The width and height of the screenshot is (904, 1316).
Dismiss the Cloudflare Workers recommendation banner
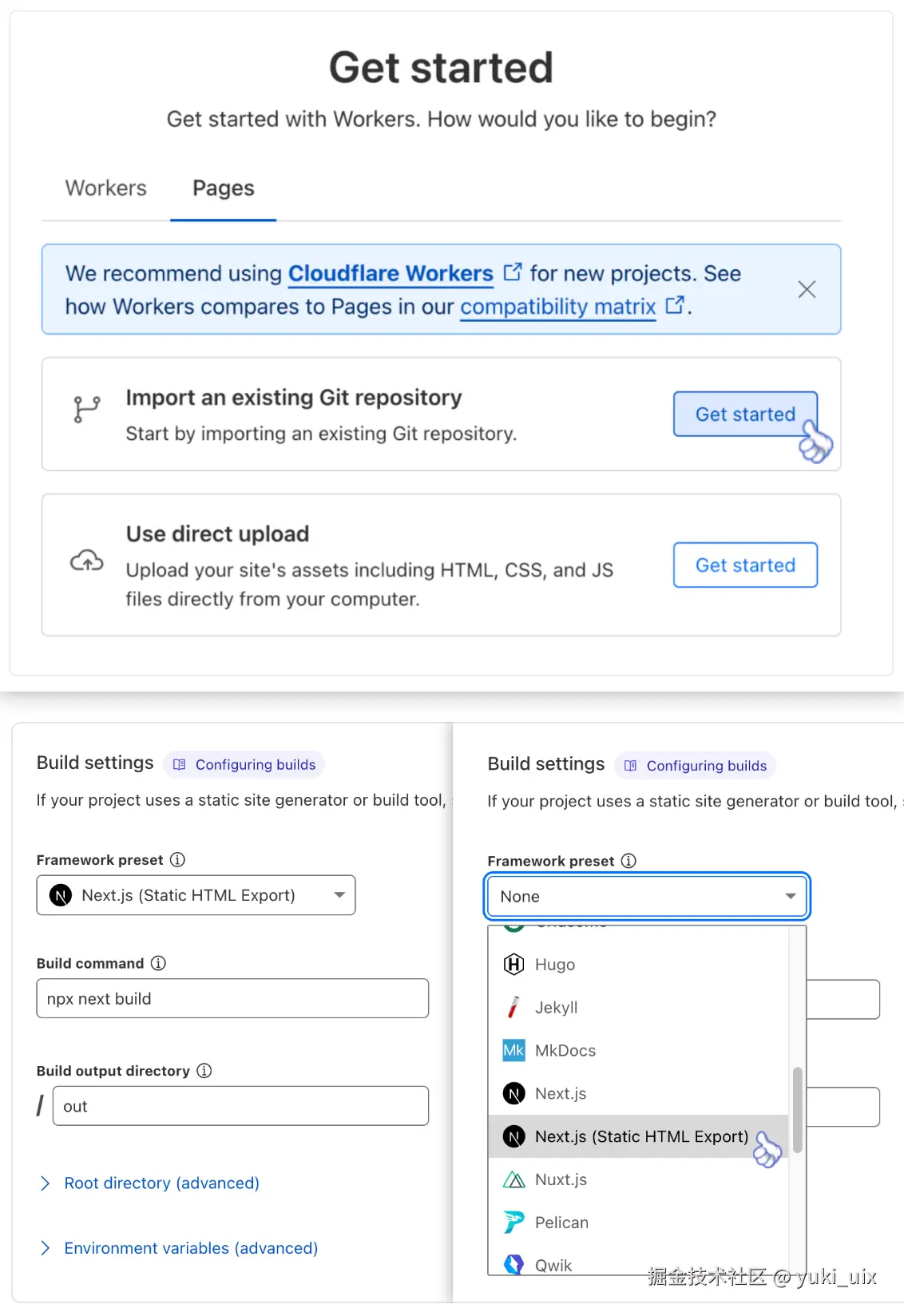[807, 289]
